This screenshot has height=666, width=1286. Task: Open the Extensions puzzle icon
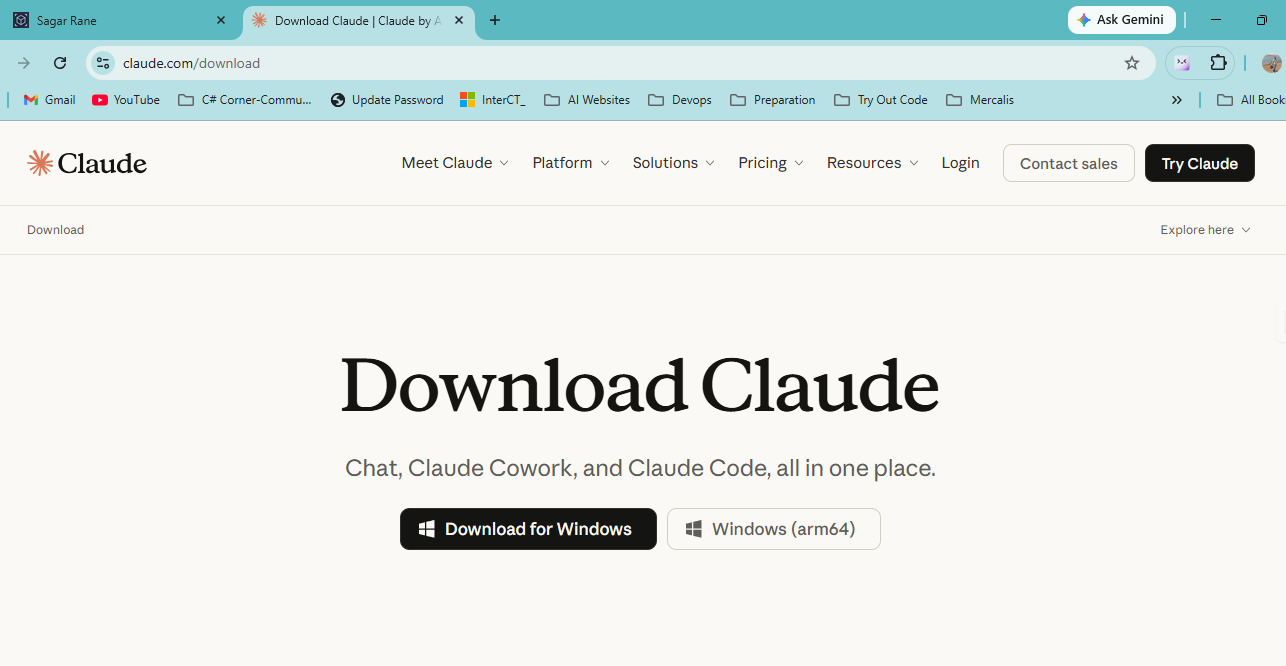pyautogui.click(x=1218, y=63)
